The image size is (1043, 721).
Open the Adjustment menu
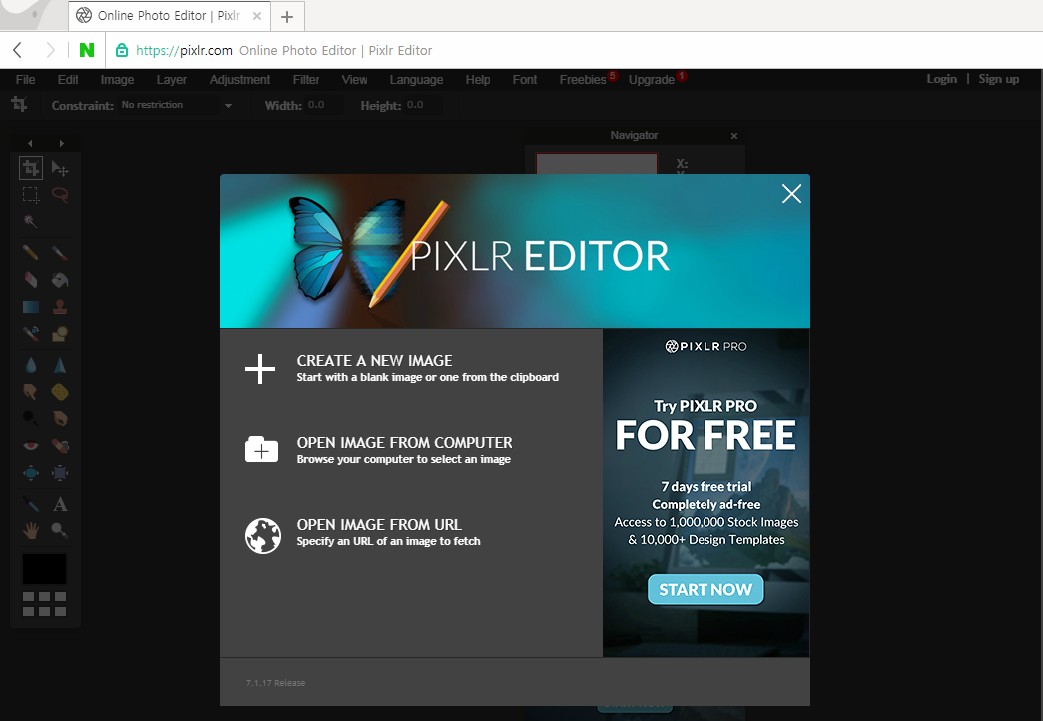[x=239, y=80]
